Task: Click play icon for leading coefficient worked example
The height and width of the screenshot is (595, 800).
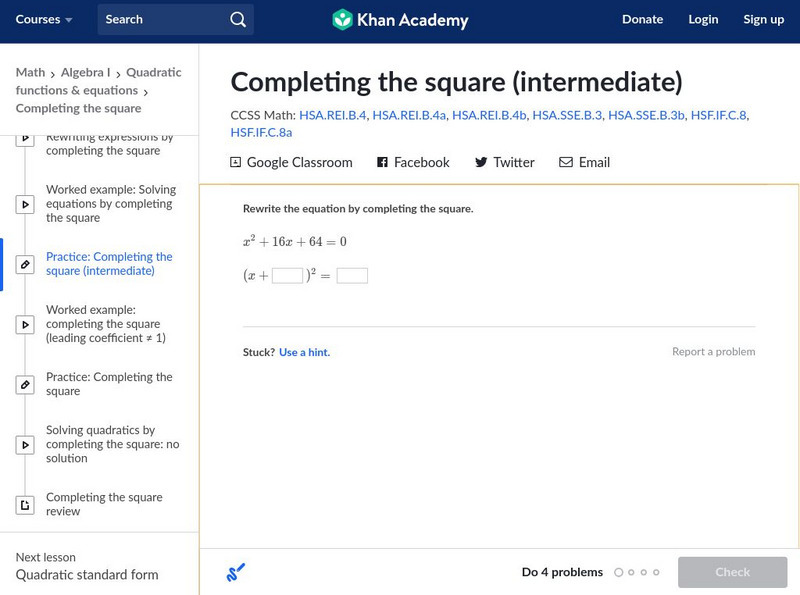Action: coord(25,325)
